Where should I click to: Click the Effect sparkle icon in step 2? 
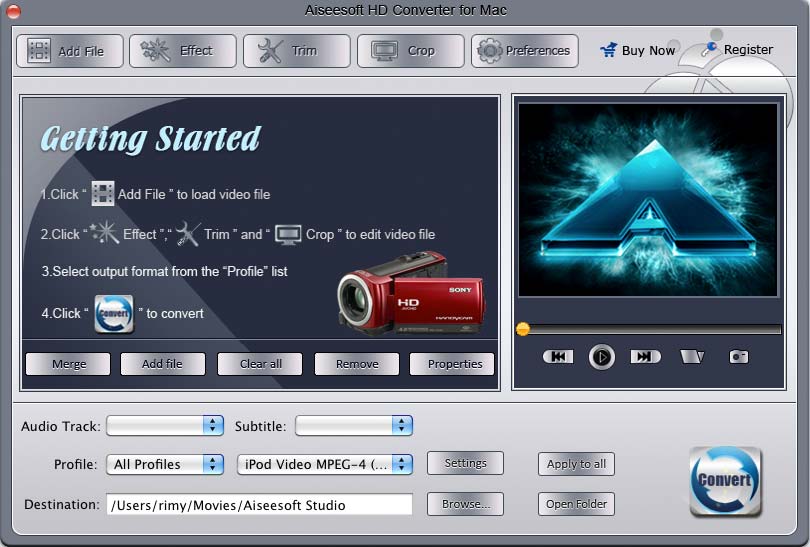(105, 233)
